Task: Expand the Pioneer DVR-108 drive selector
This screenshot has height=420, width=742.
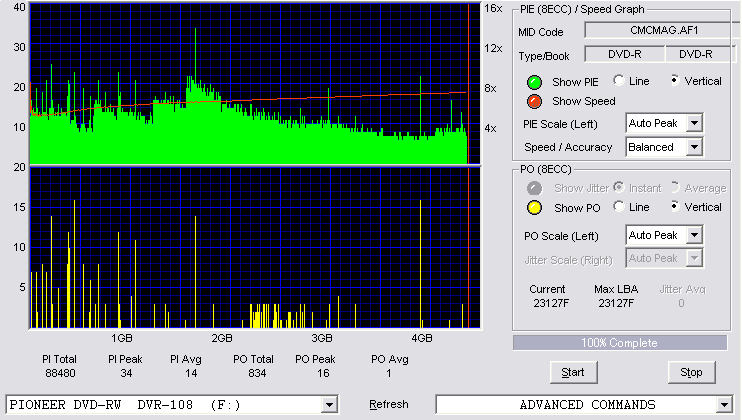Action: pyautogui.click(x=329, y=405)
